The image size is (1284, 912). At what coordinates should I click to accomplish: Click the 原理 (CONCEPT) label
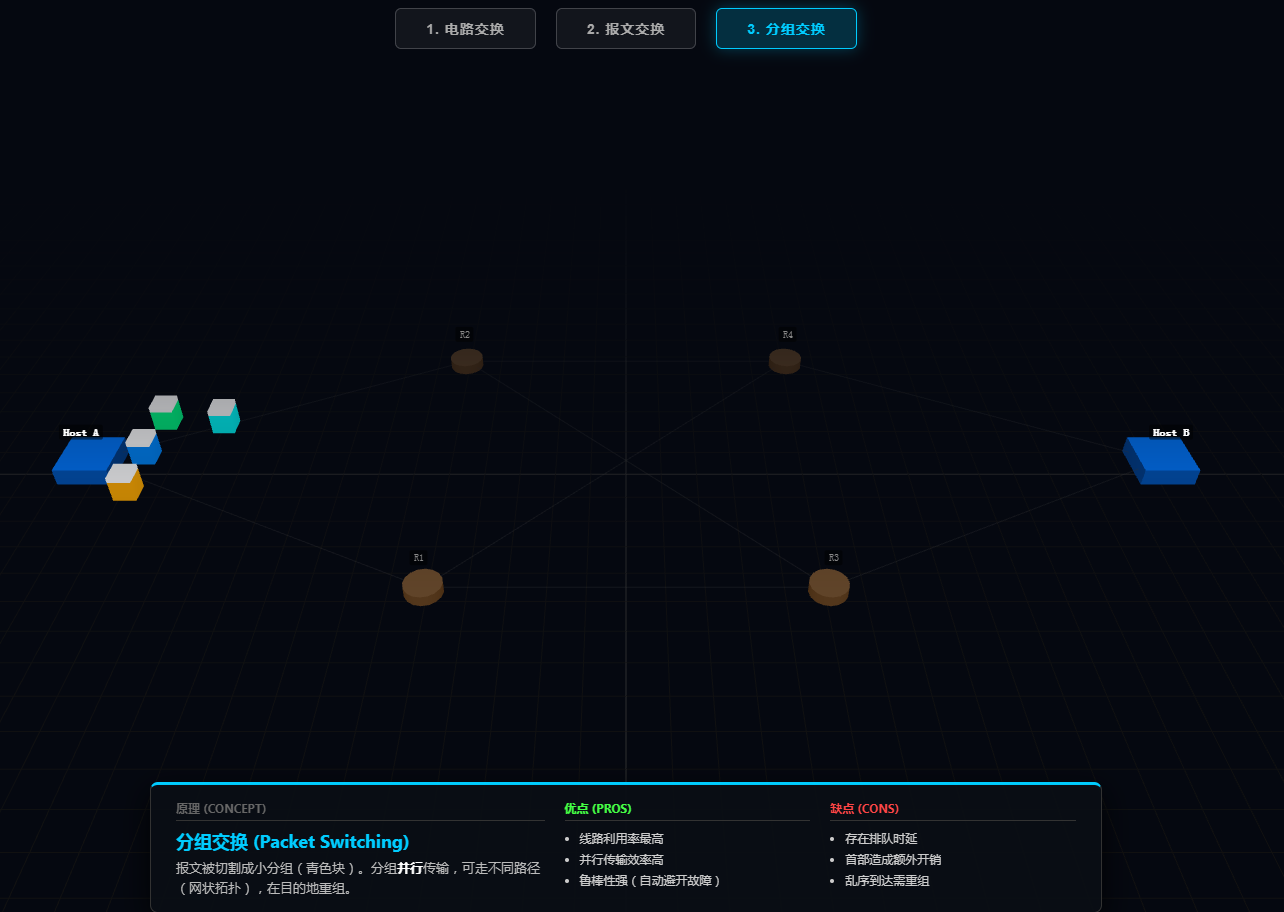point(221,808)
